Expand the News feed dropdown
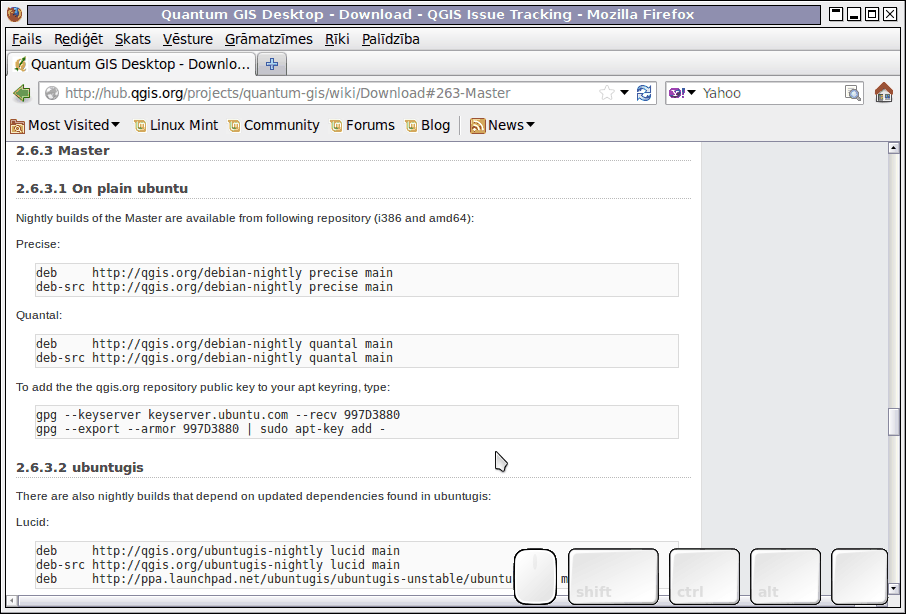Screen dimensions: 906x614 tap(502, 125)
